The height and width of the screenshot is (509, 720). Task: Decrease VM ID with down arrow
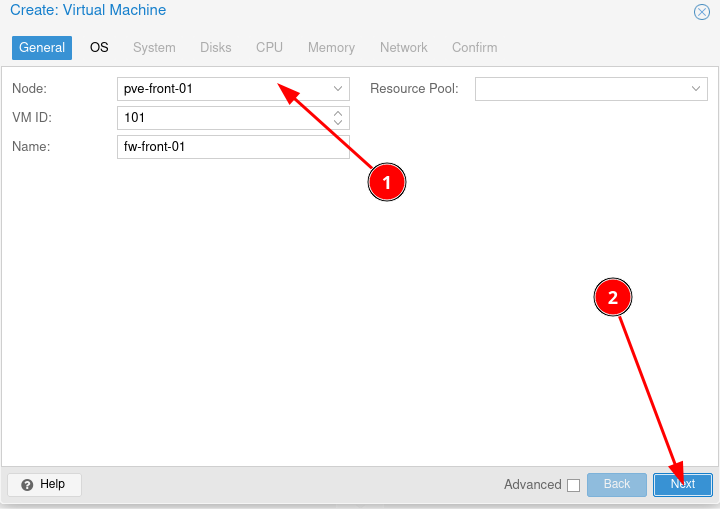click(338, 123)
